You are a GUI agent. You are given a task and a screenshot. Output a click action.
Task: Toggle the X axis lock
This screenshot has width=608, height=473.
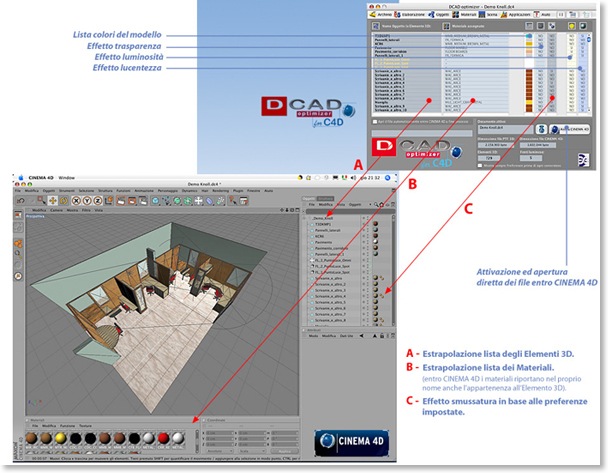[76, 201]
